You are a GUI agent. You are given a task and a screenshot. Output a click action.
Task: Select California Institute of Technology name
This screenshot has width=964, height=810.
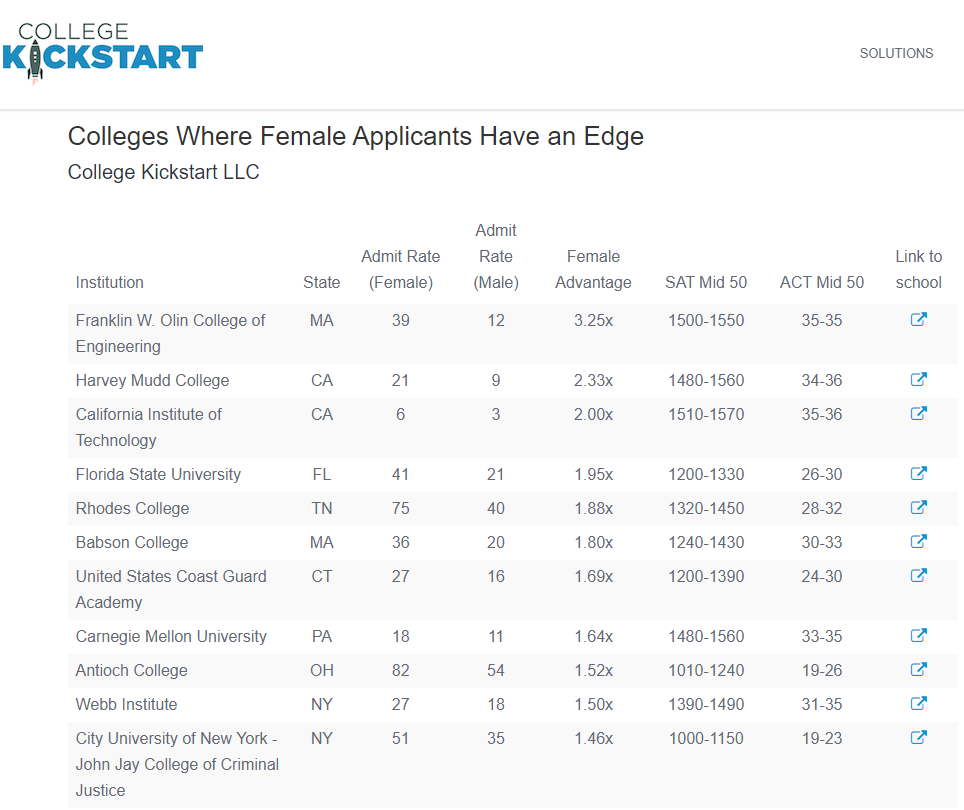(149, 427)
